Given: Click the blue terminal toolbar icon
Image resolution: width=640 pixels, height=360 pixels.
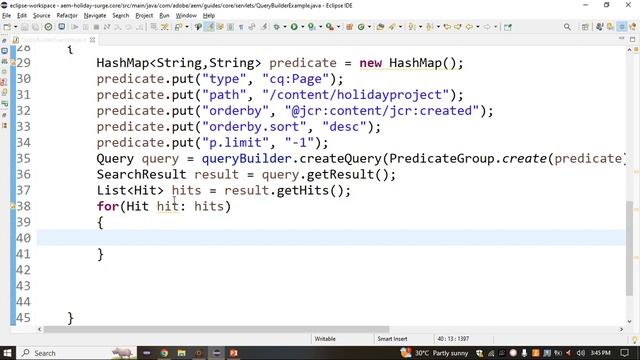Looking at the screenshot, I should coord(61,27).
